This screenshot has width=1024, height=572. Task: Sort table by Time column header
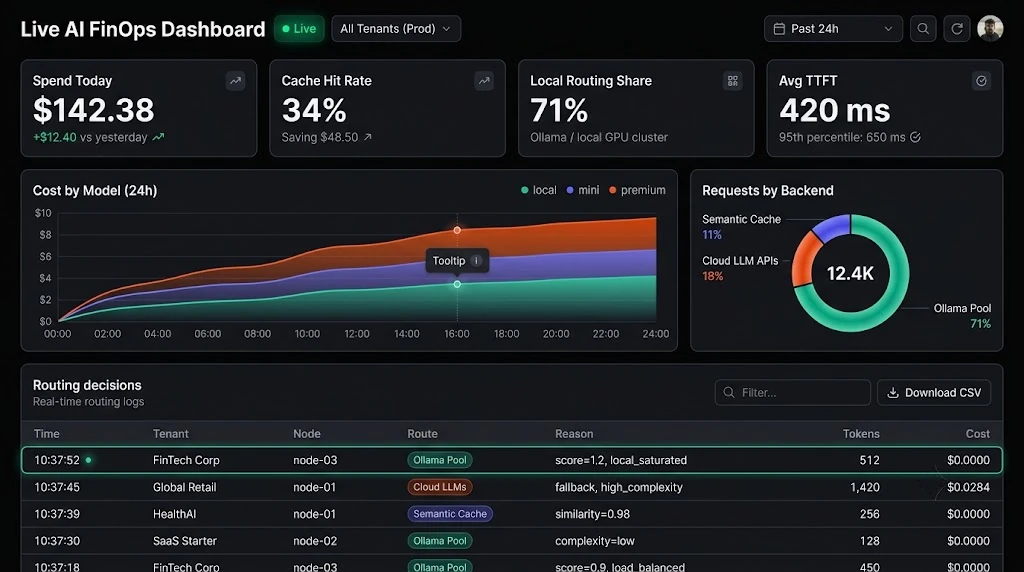[46, 434]
